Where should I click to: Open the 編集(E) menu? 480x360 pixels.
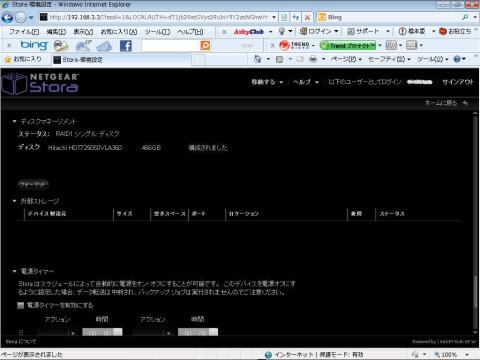pyautogui.click(x=56, y=32)
